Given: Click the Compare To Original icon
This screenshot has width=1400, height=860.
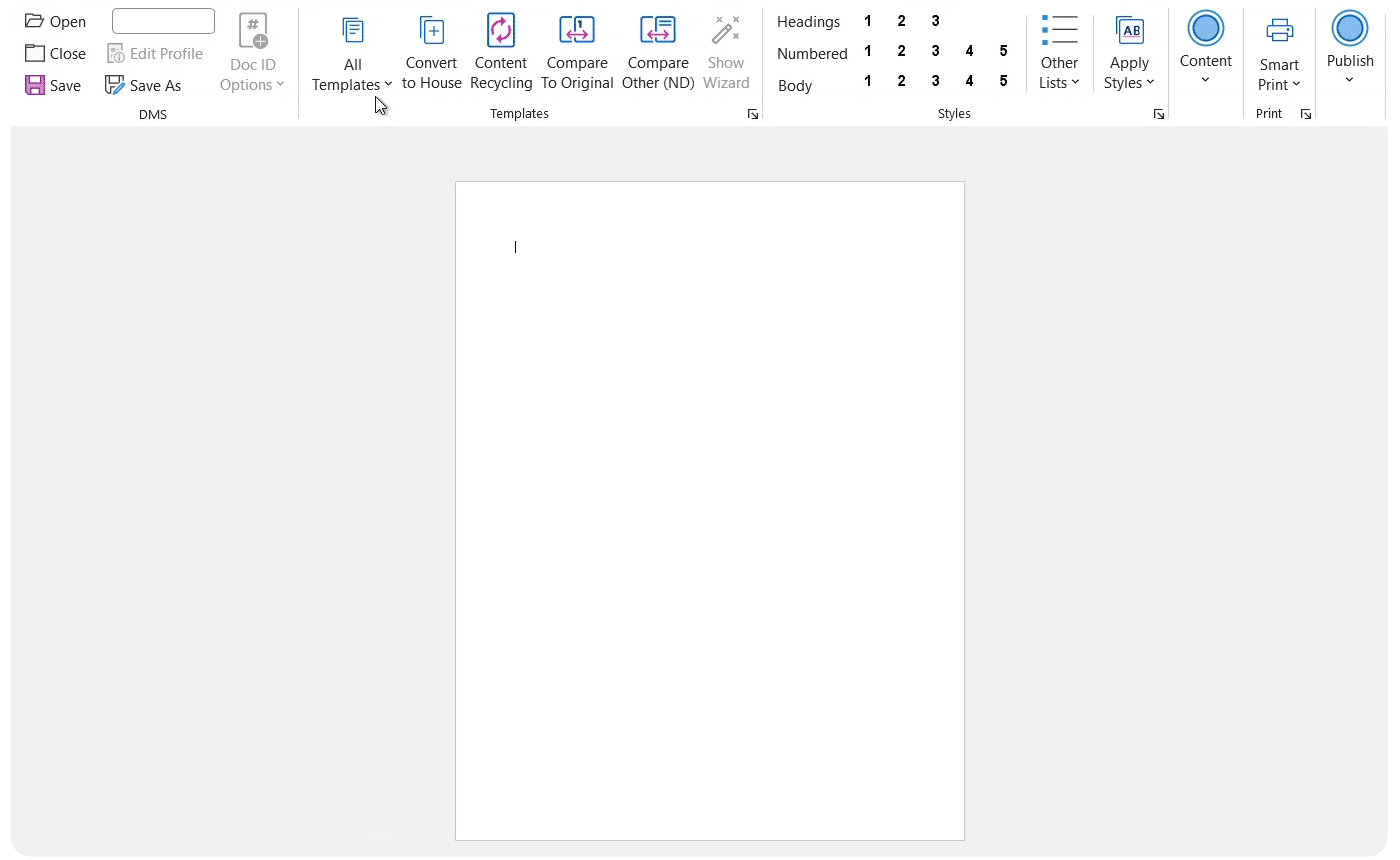Looking at the screenshot, I should pos(577,30).
